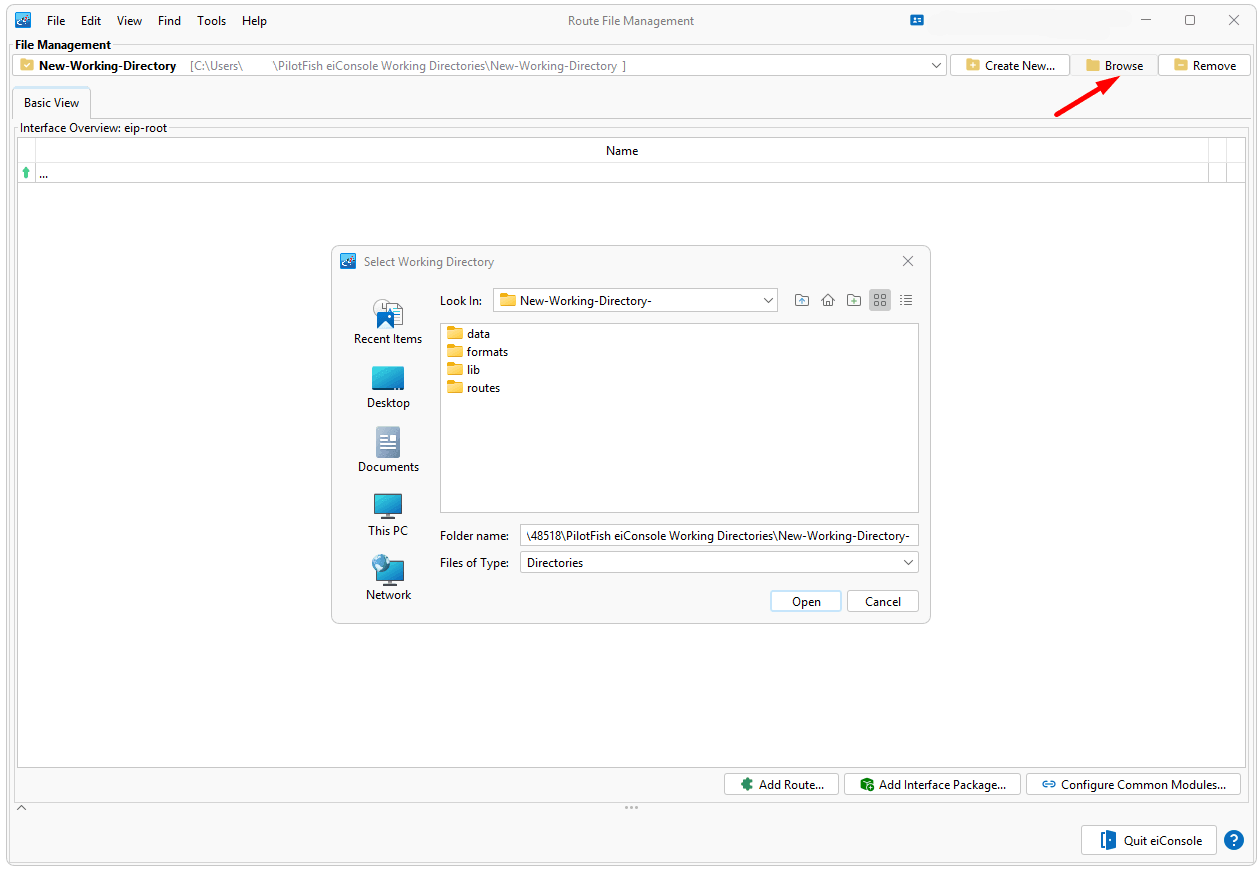Click Quit eiConsole button

pyautogui.click(x=1149, y=840)
